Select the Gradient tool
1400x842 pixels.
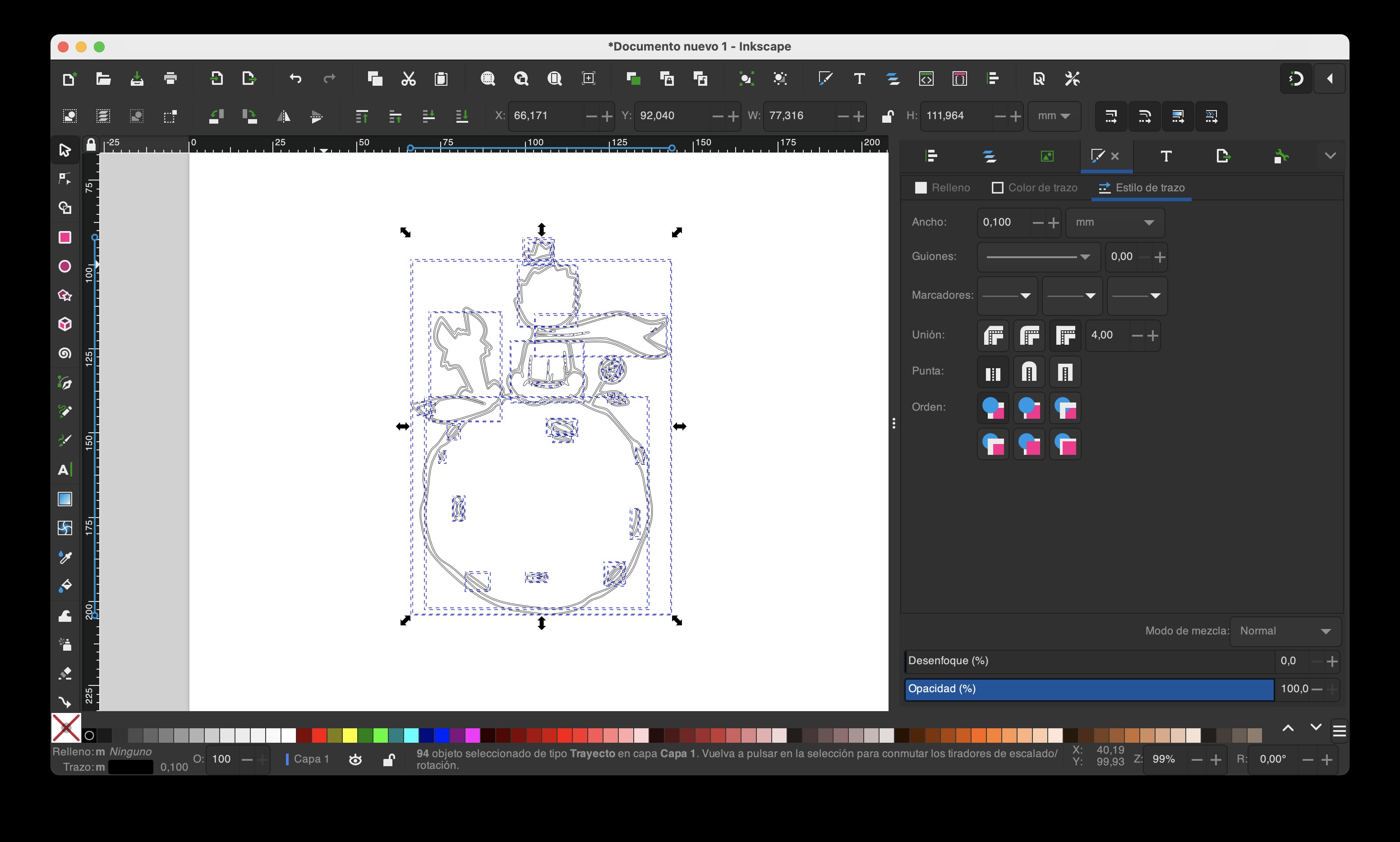[x=64, y=499]
